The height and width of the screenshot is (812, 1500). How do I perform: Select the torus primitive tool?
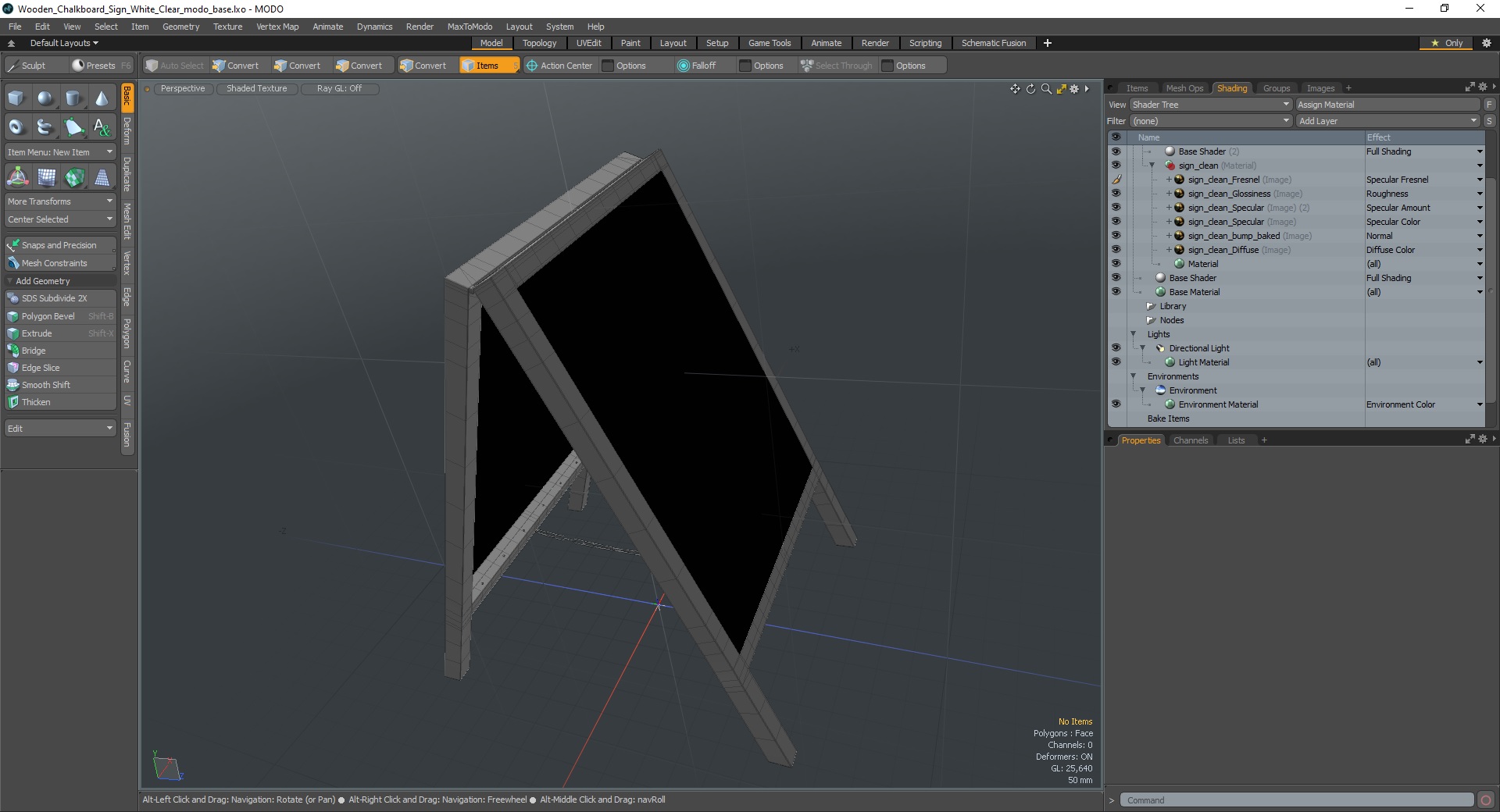tap(16, 126)
